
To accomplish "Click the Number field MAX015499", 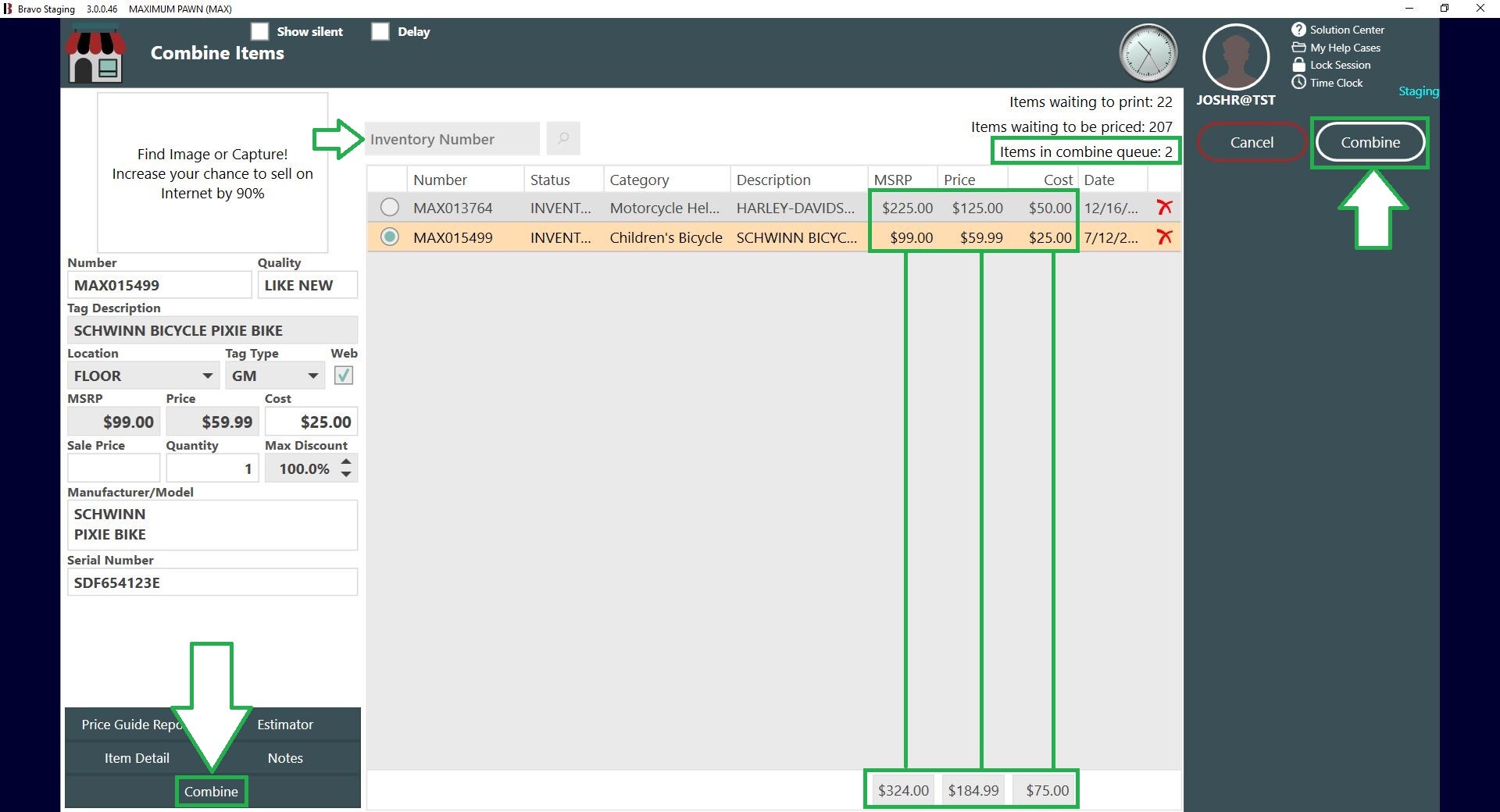I will pos(159,285).
